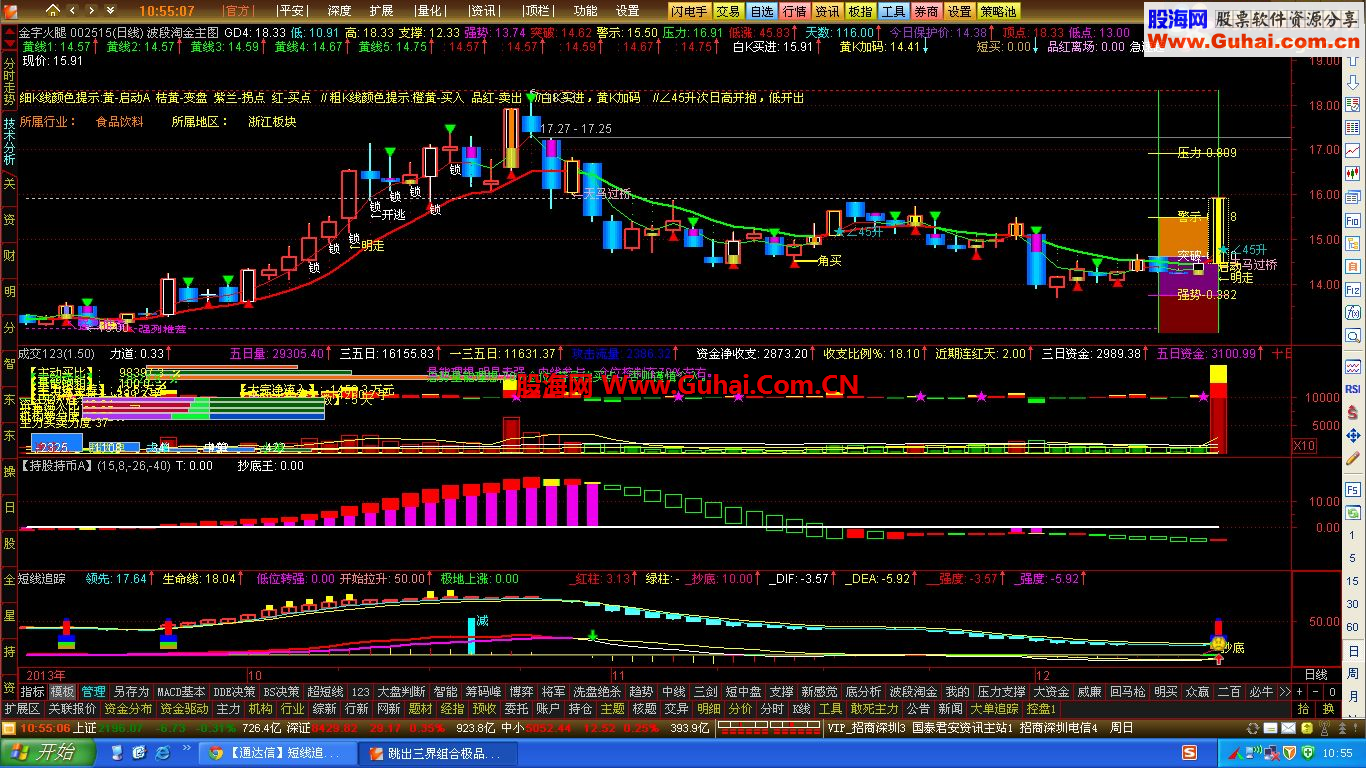Click the 闪电手 button
This screenshot has height=768, width=1366.
coord(690,11)
